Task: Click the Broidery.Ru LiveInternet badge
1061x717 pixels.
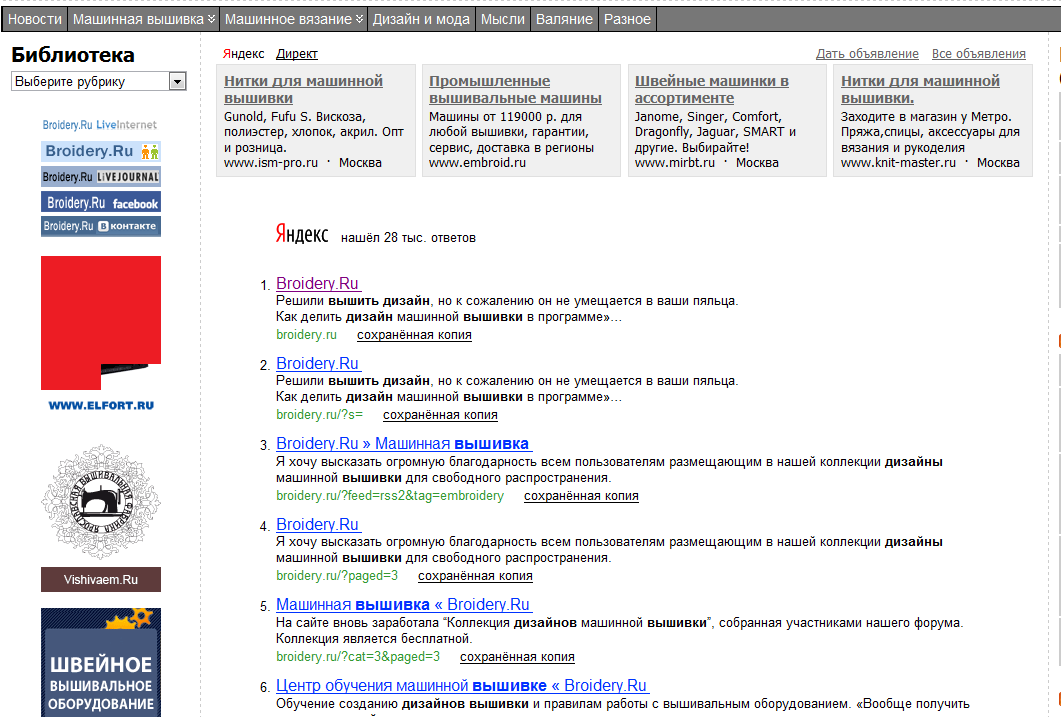Action: (99, 124)
